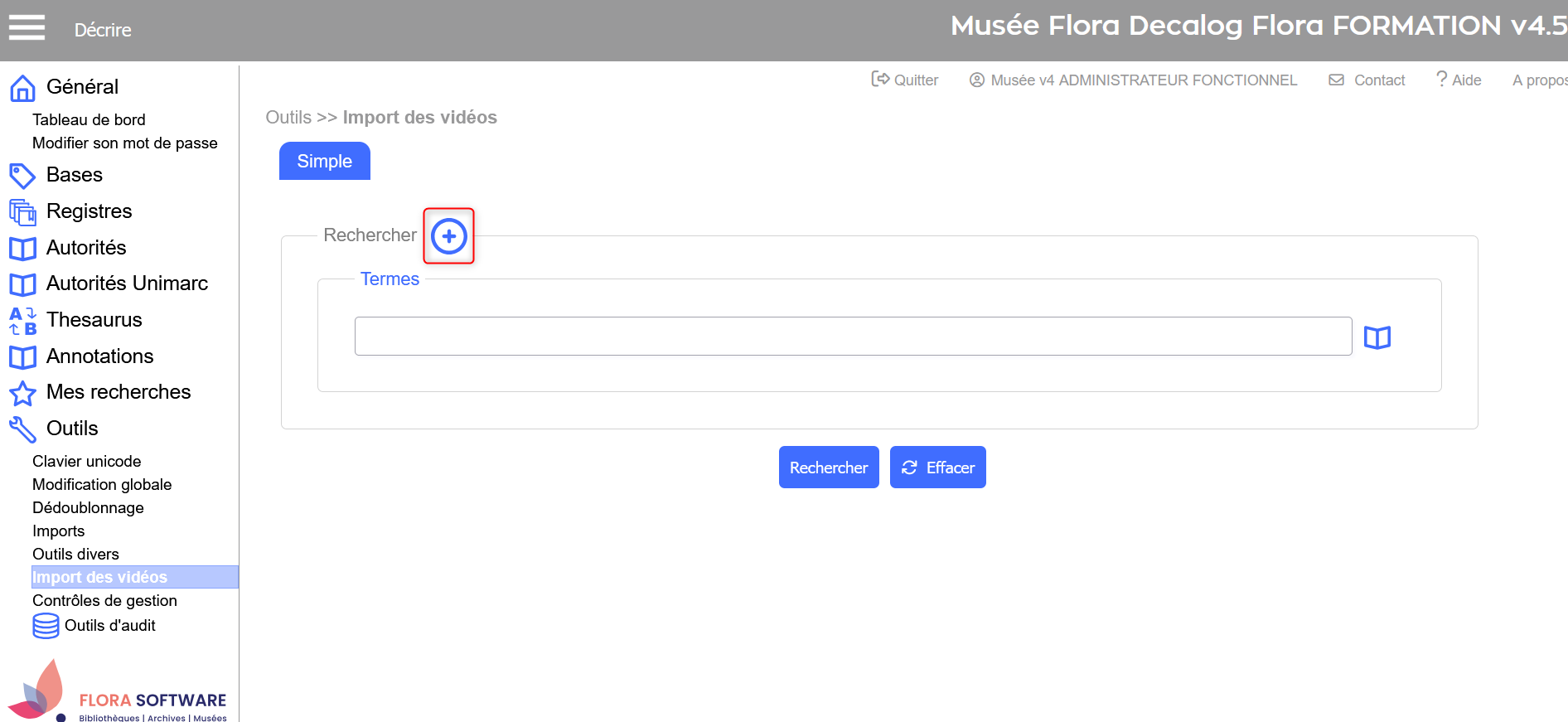This screenshot has width=1568, height=722.
Task: Expand the Annotations section
Action: [99, 356]
